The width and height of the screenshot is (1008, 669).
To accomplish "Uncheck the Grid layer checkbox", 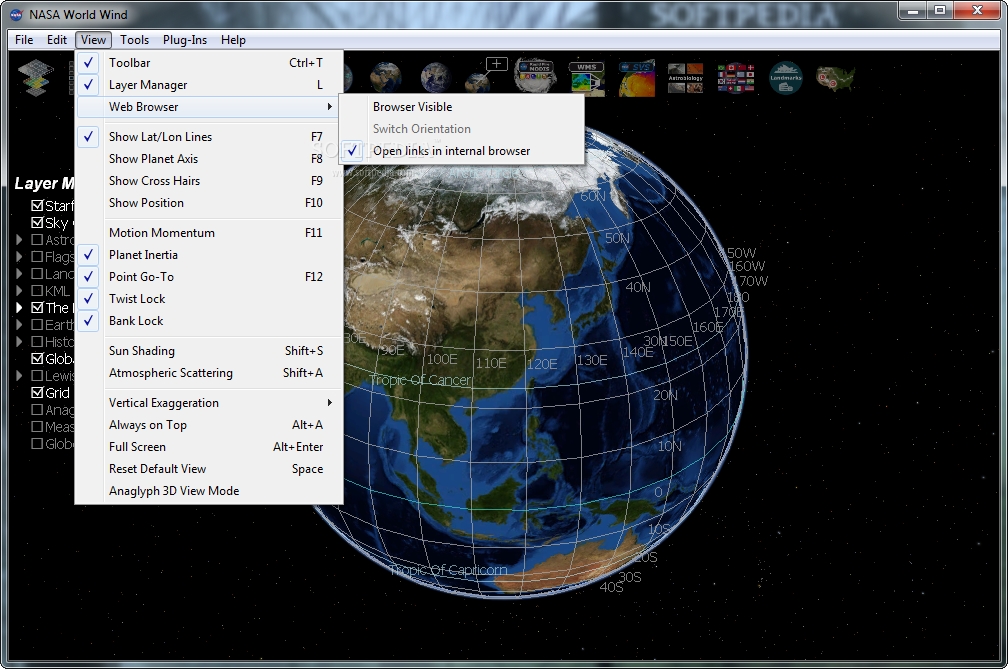I will tap(37, 392).
